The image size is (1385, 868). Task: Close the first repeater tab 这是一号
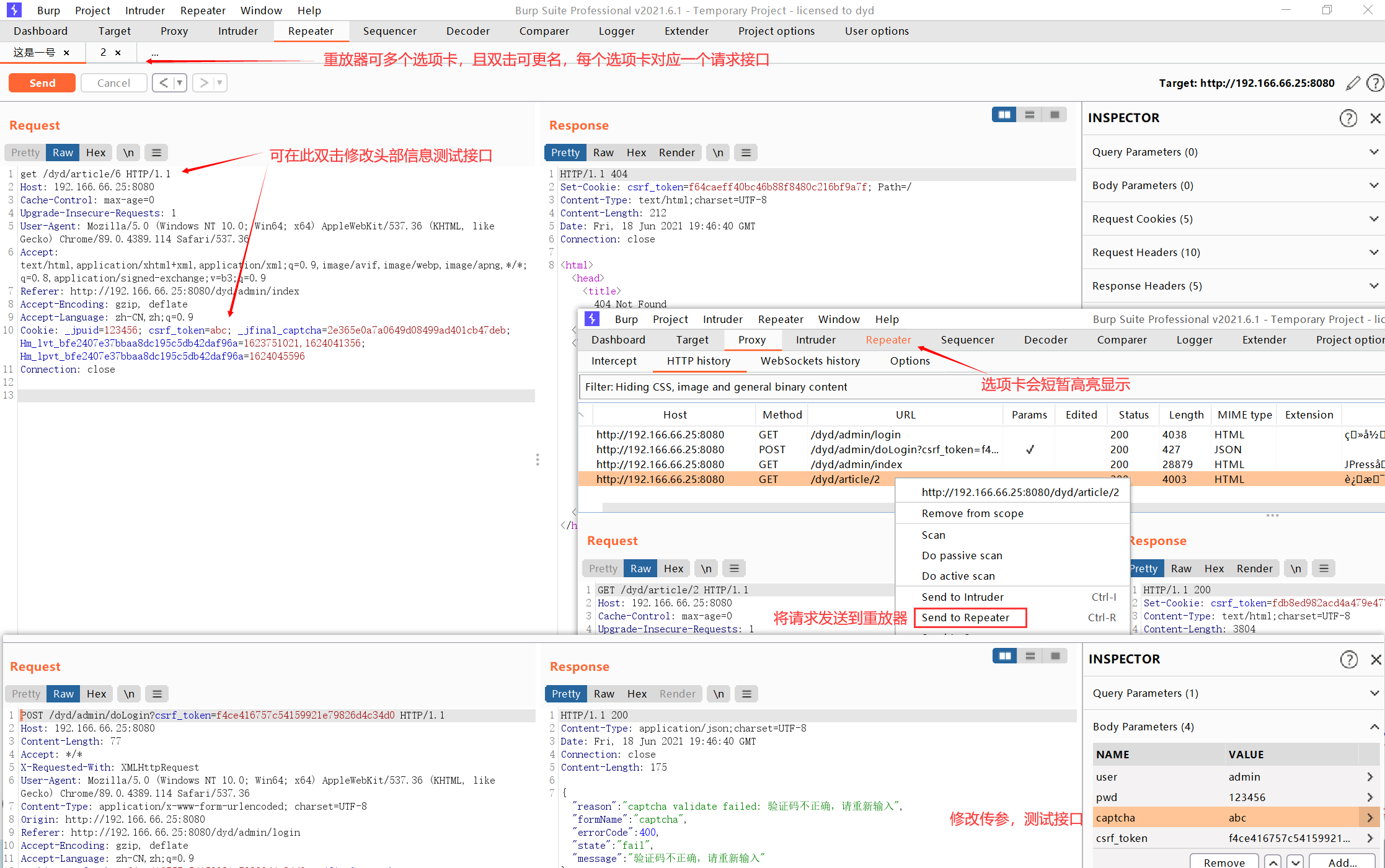(66, 53)
